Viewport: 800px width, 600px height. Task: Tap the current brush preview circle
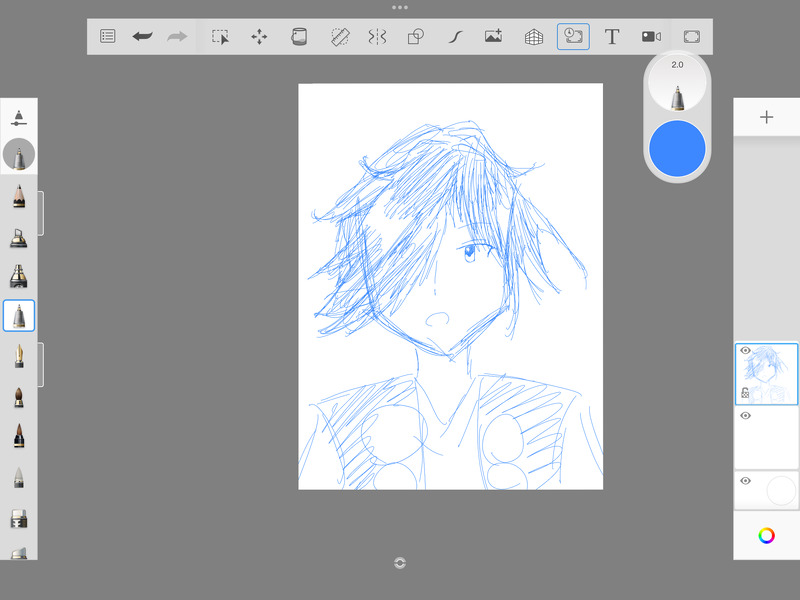19,154
